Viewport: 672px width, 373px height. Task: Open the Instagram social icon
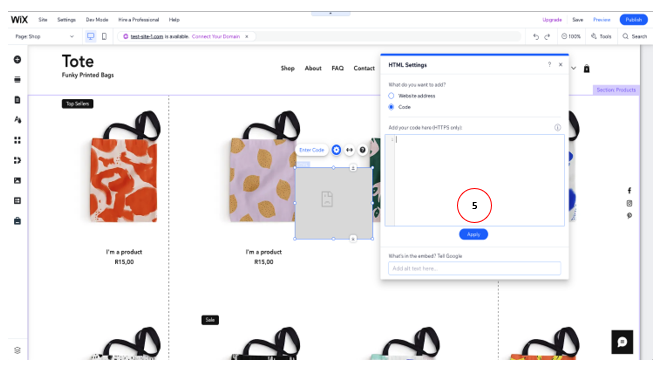coord(629,203)
